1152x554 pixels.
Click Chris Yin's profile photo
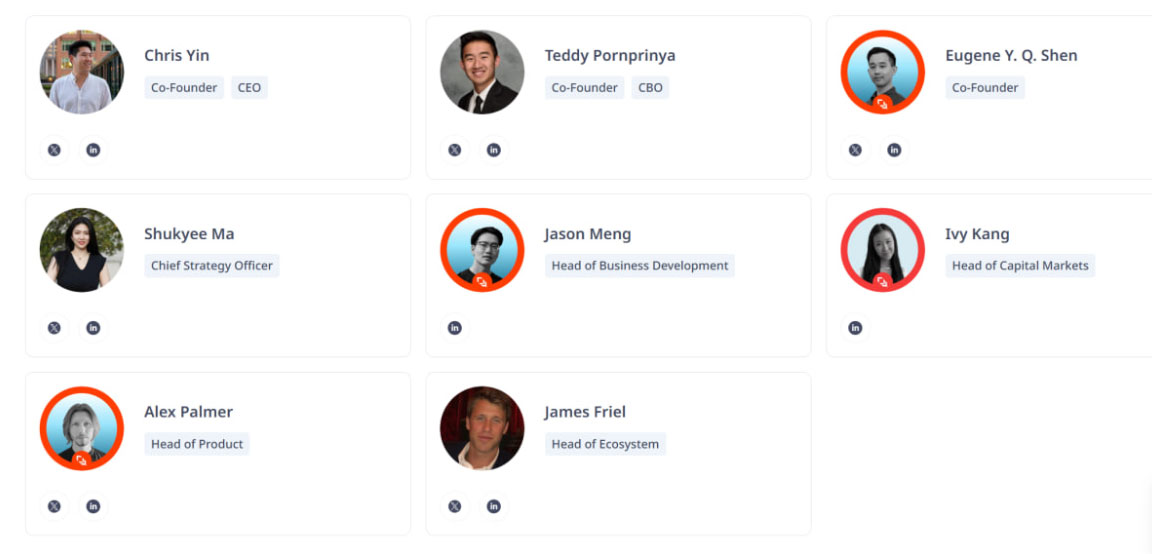coord(82,72)
